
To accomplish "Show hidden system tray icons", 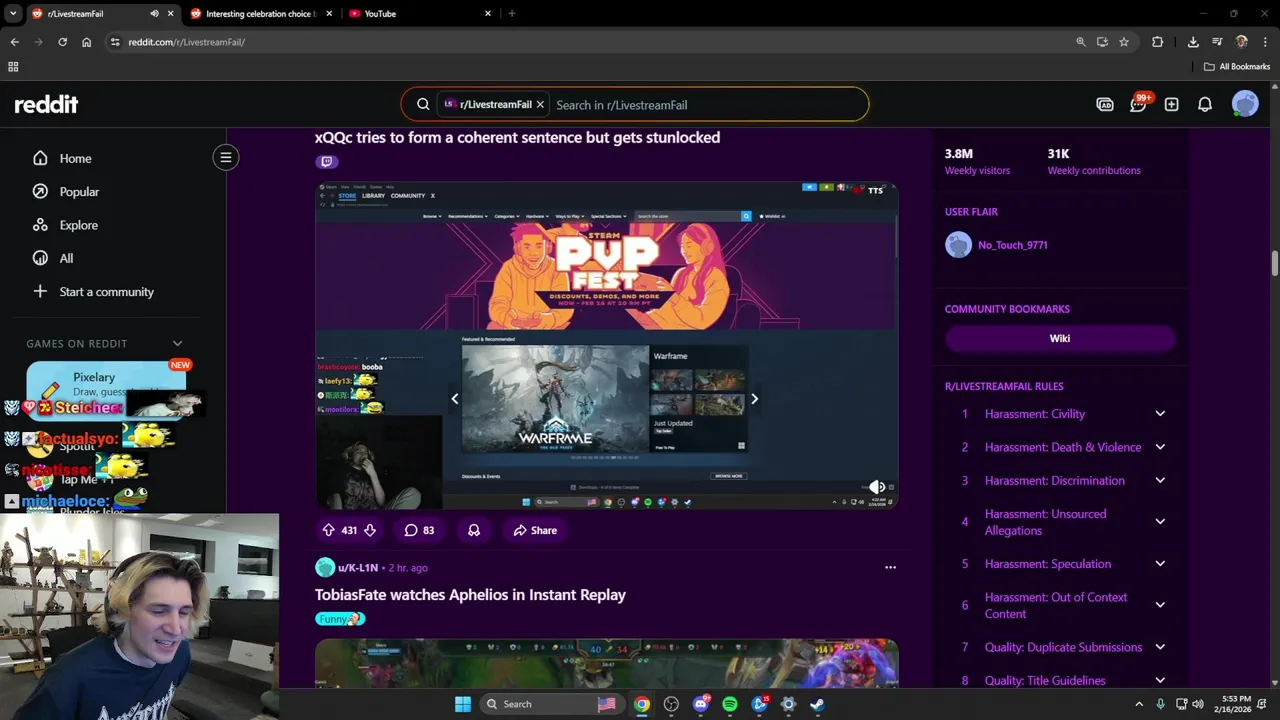I will coord(1141,704).
